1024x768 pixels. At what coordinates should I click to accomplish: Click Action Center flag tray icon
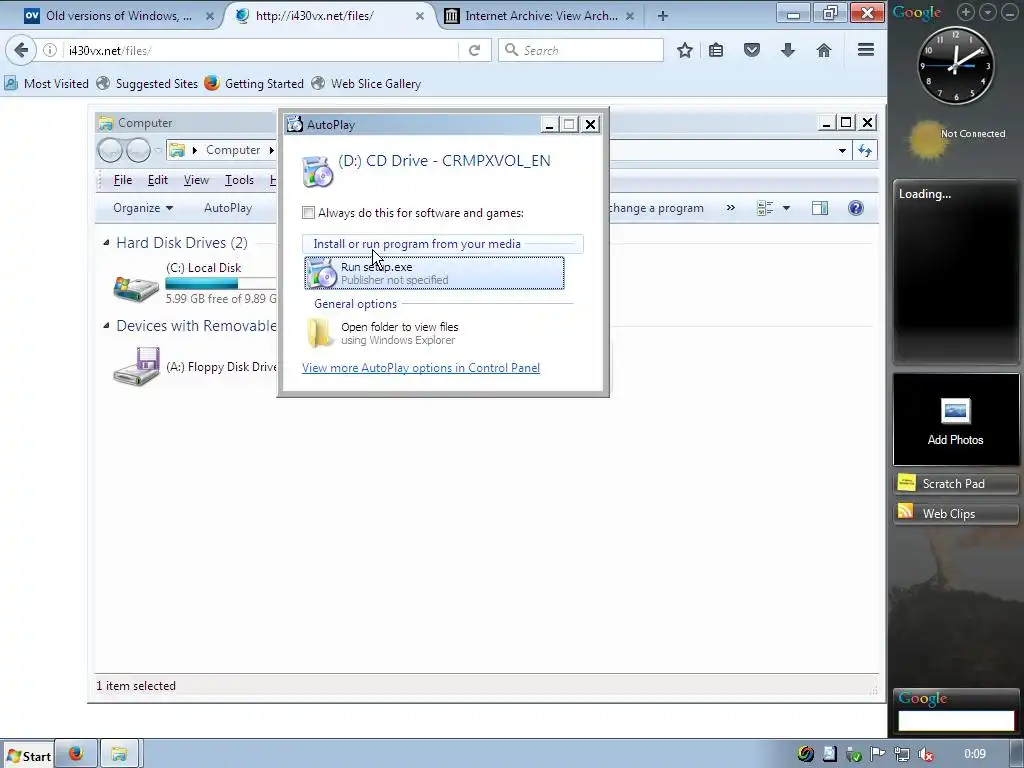(x=878, y=754)
